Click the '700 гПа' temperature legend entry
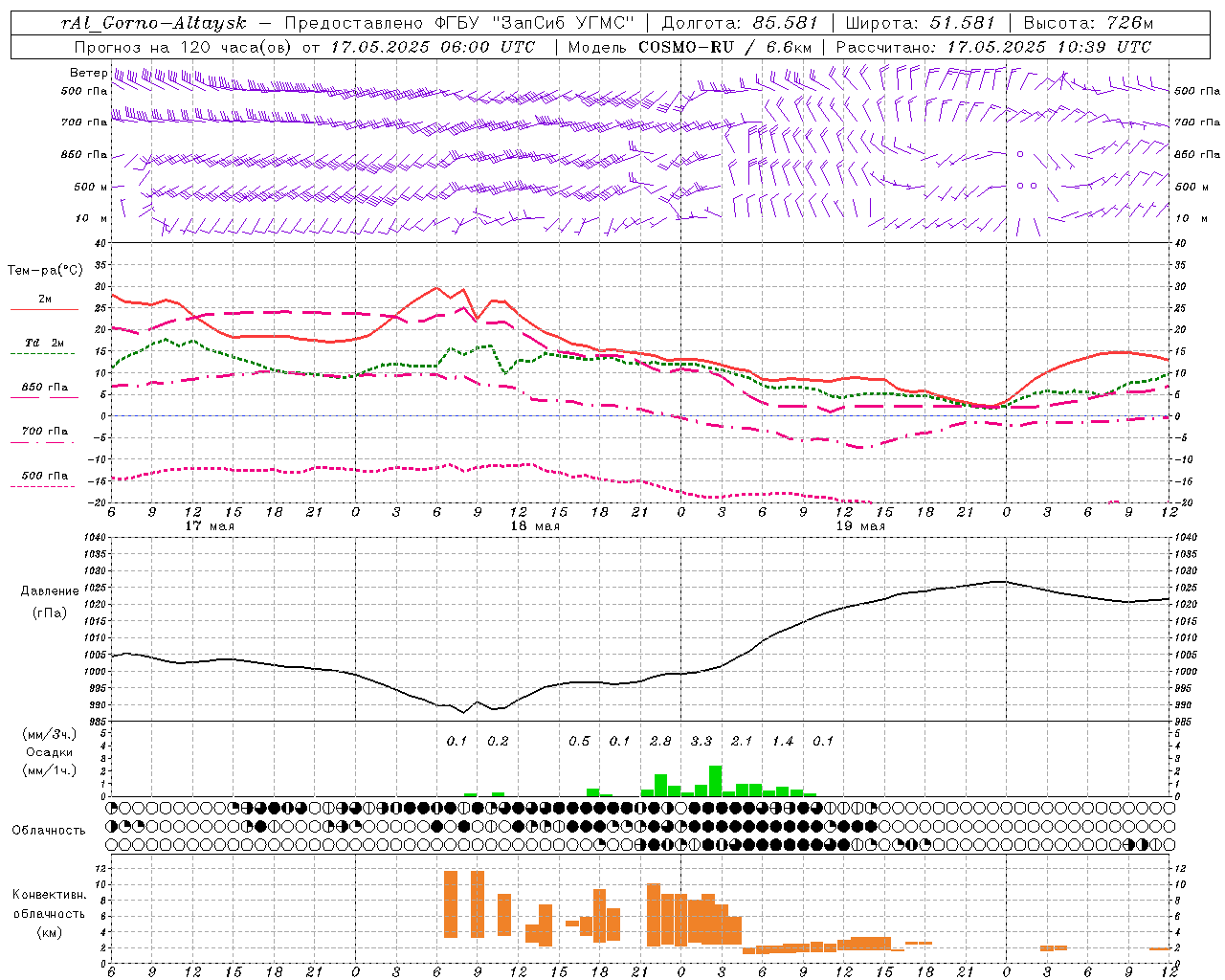 coord(45,431)
